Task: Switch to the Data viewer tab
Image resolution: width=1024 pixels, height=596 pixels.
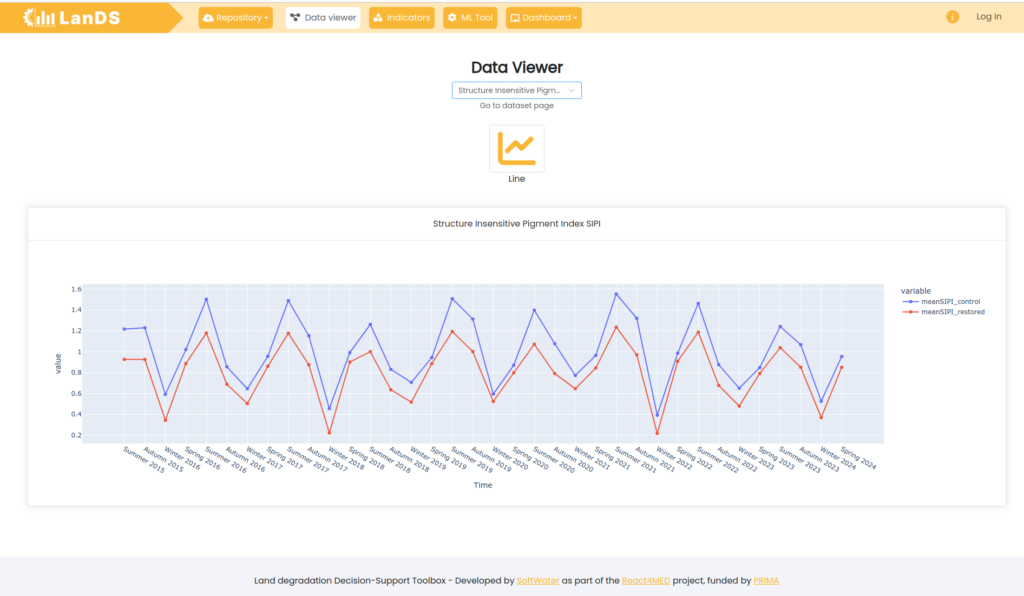Action: pyautogui.click(x=323, y=18)
